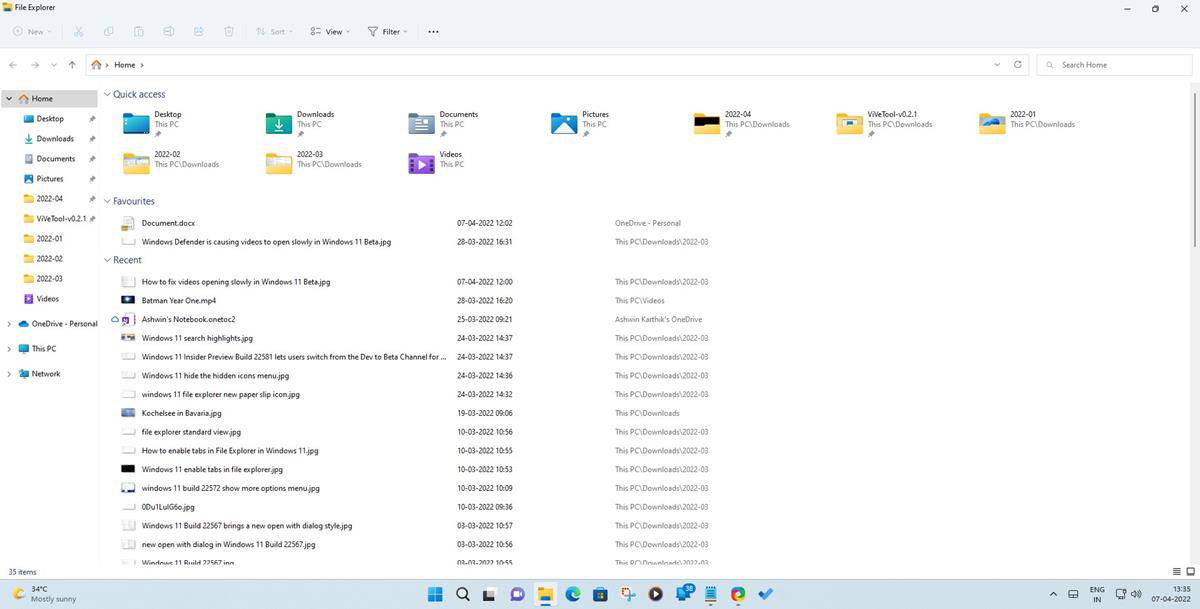Open the address bar history dropdown
The height and width of the screenshot is (609, 1200).
pos(997,65)
